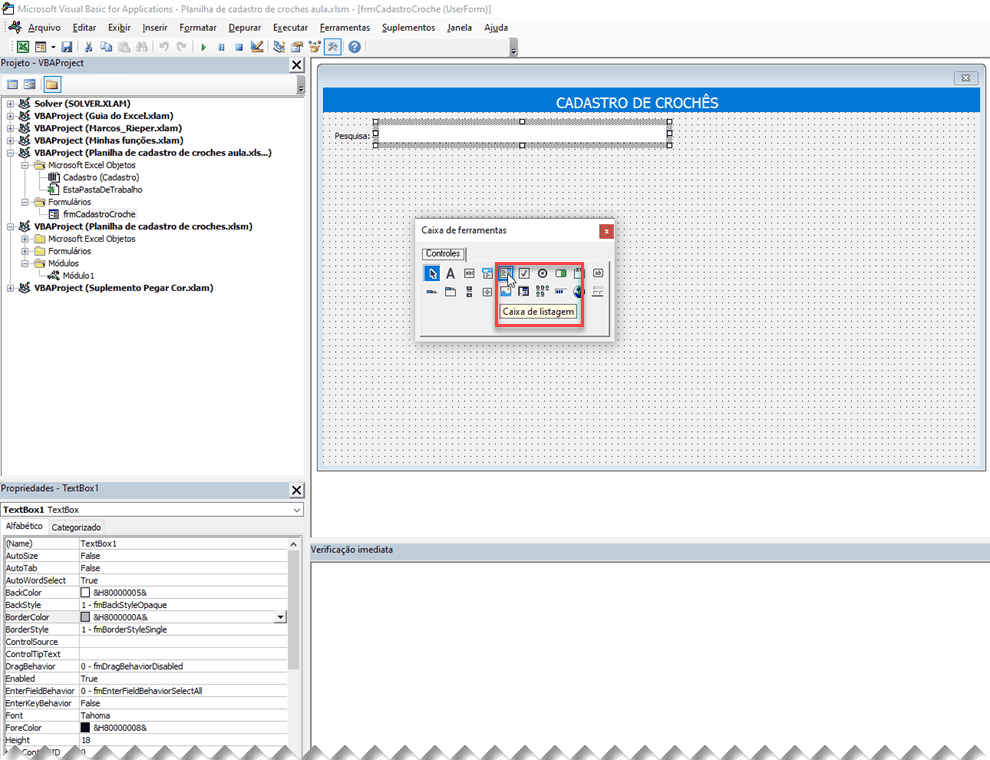Select the CheckBox control in the Toolbox
The width and height of the screenshot is (990, 760).
coord(523,272)
